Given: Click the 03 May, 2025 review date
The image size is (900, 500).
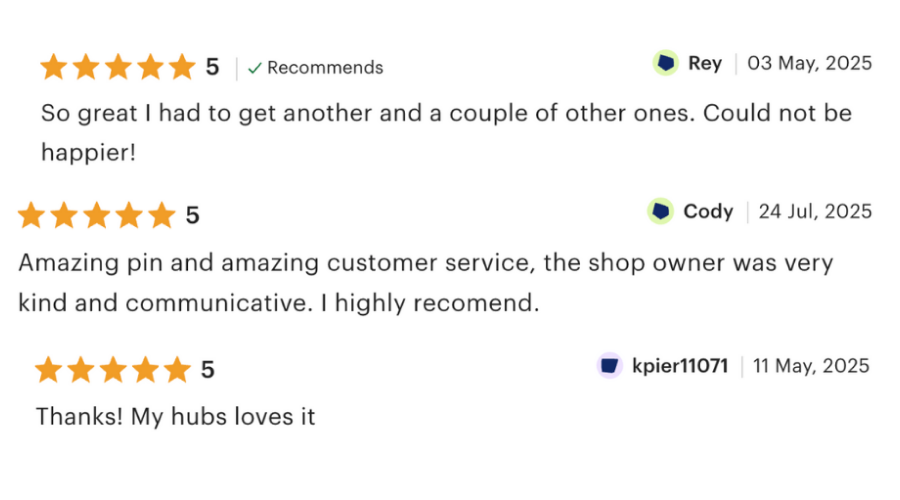Looking at the screenshot, I should pos(810,63).
